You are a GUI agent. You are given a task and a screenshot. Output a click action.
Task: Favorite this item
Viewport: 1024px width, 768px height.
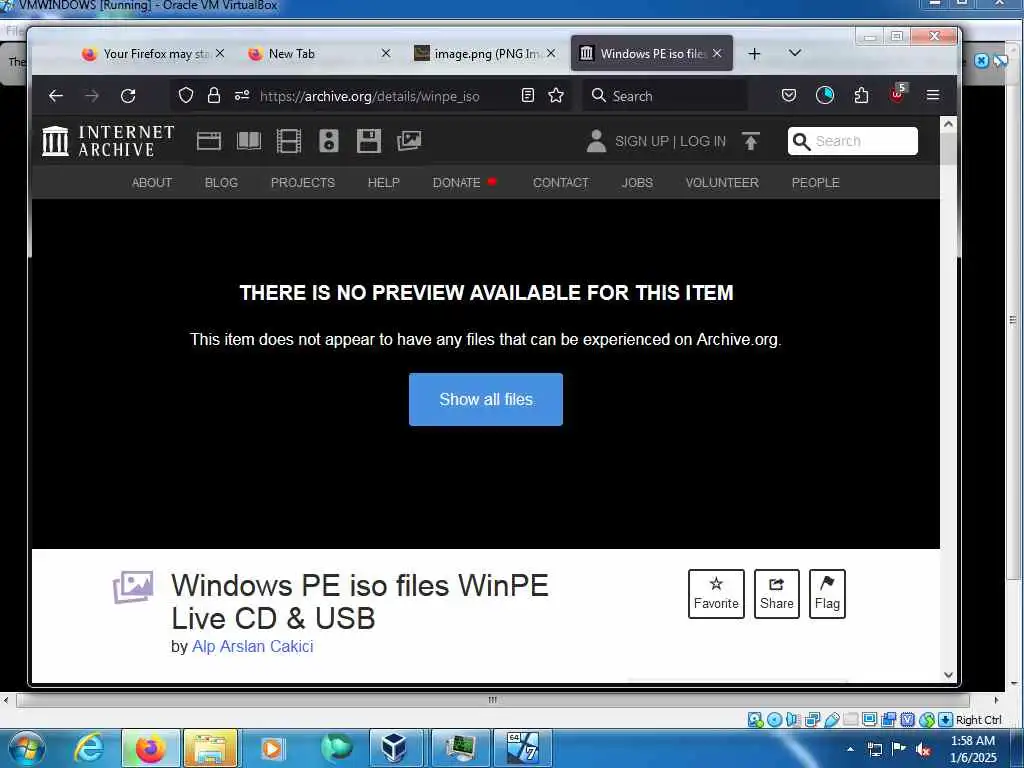(x=716, y=594)
